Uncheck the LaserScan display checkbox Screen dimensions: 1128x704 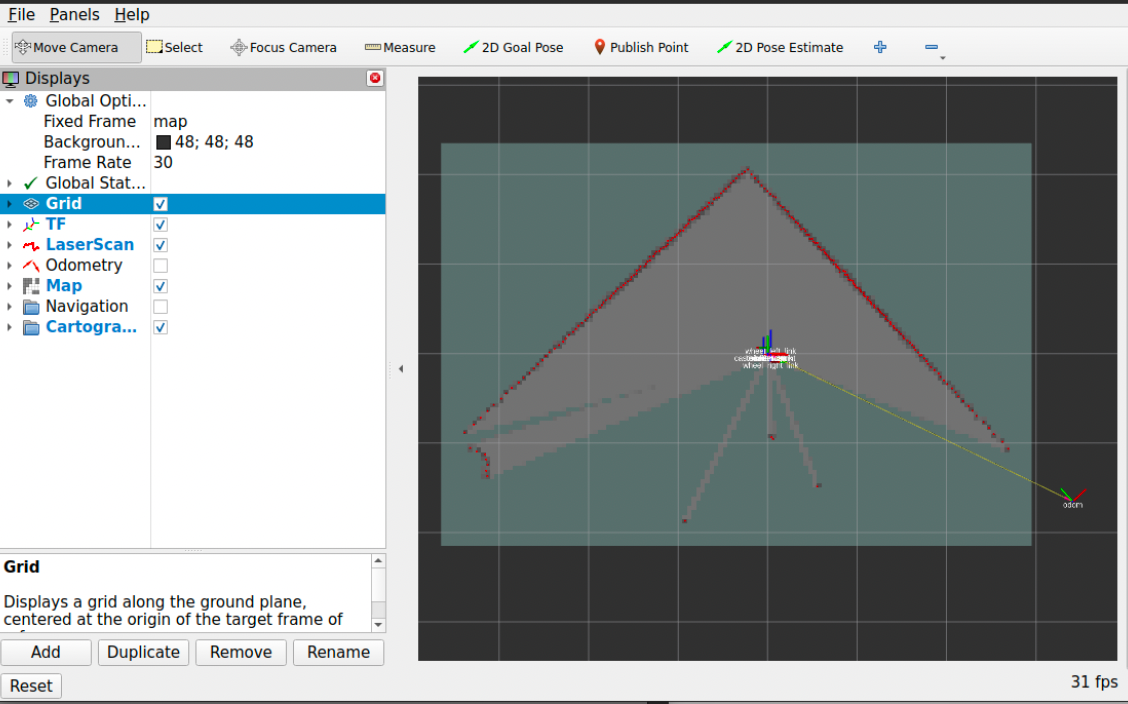pos(160,245)
